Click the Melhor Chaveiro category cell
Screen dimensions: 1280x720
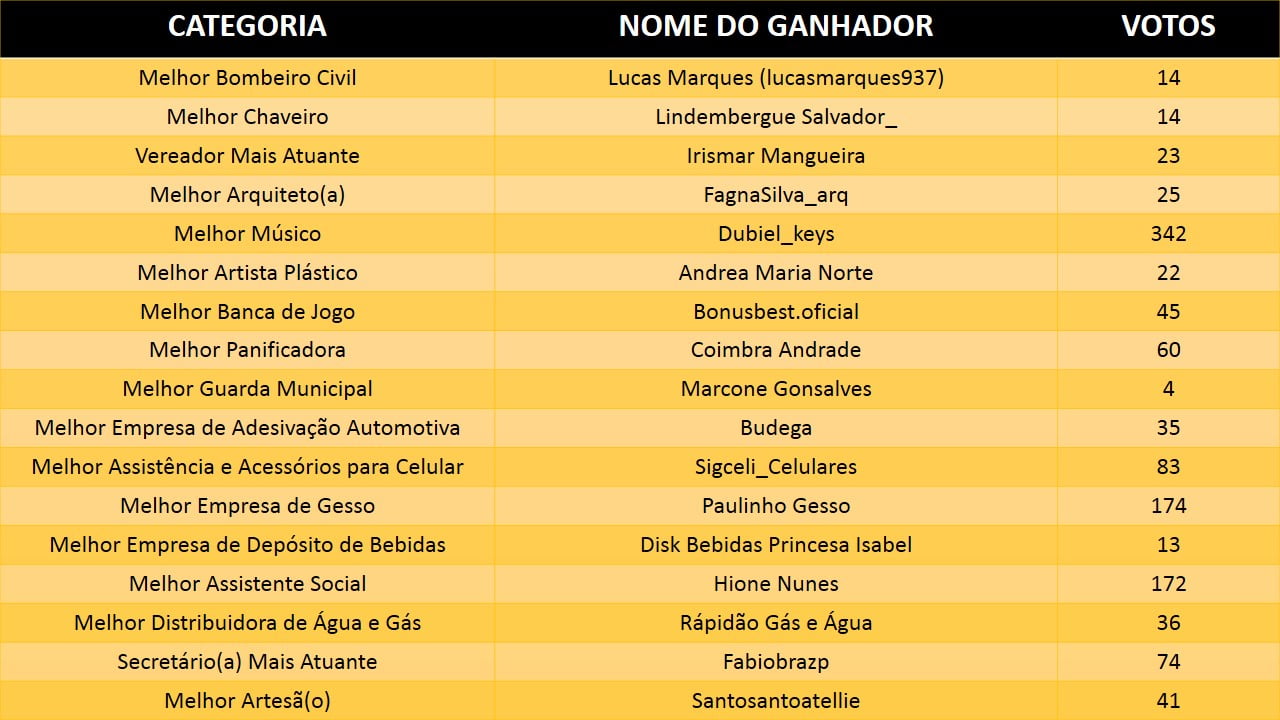pos(247,117)
